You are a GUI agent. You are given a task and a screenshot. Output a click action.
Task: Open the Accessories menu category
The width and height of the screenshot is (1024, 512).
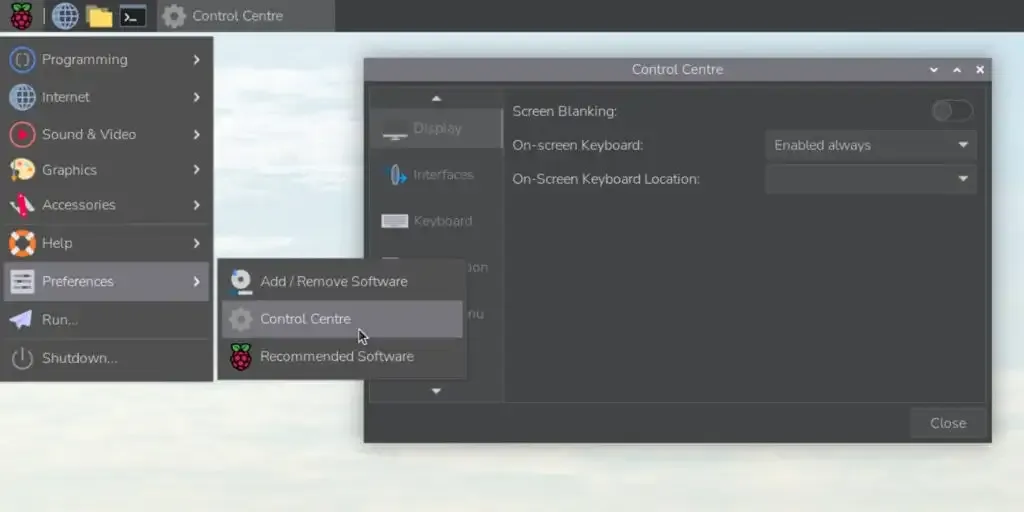[106, 205]
